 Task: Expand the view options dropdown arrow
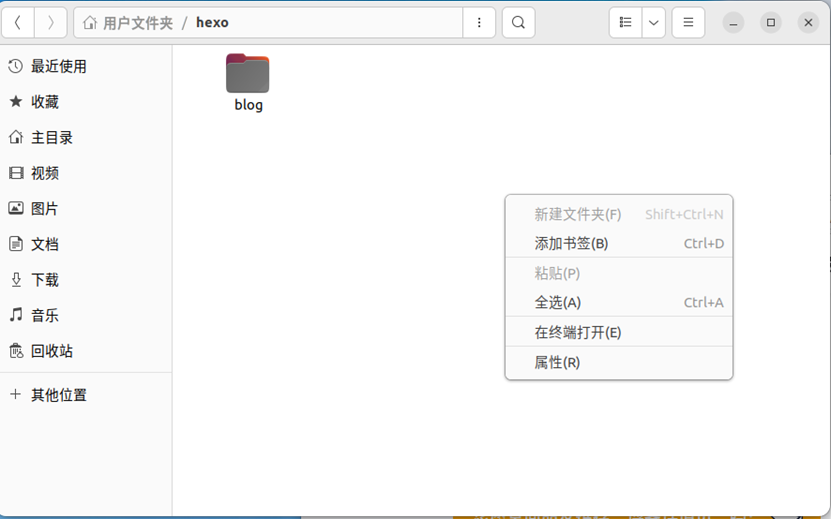[x=654, y=22]
